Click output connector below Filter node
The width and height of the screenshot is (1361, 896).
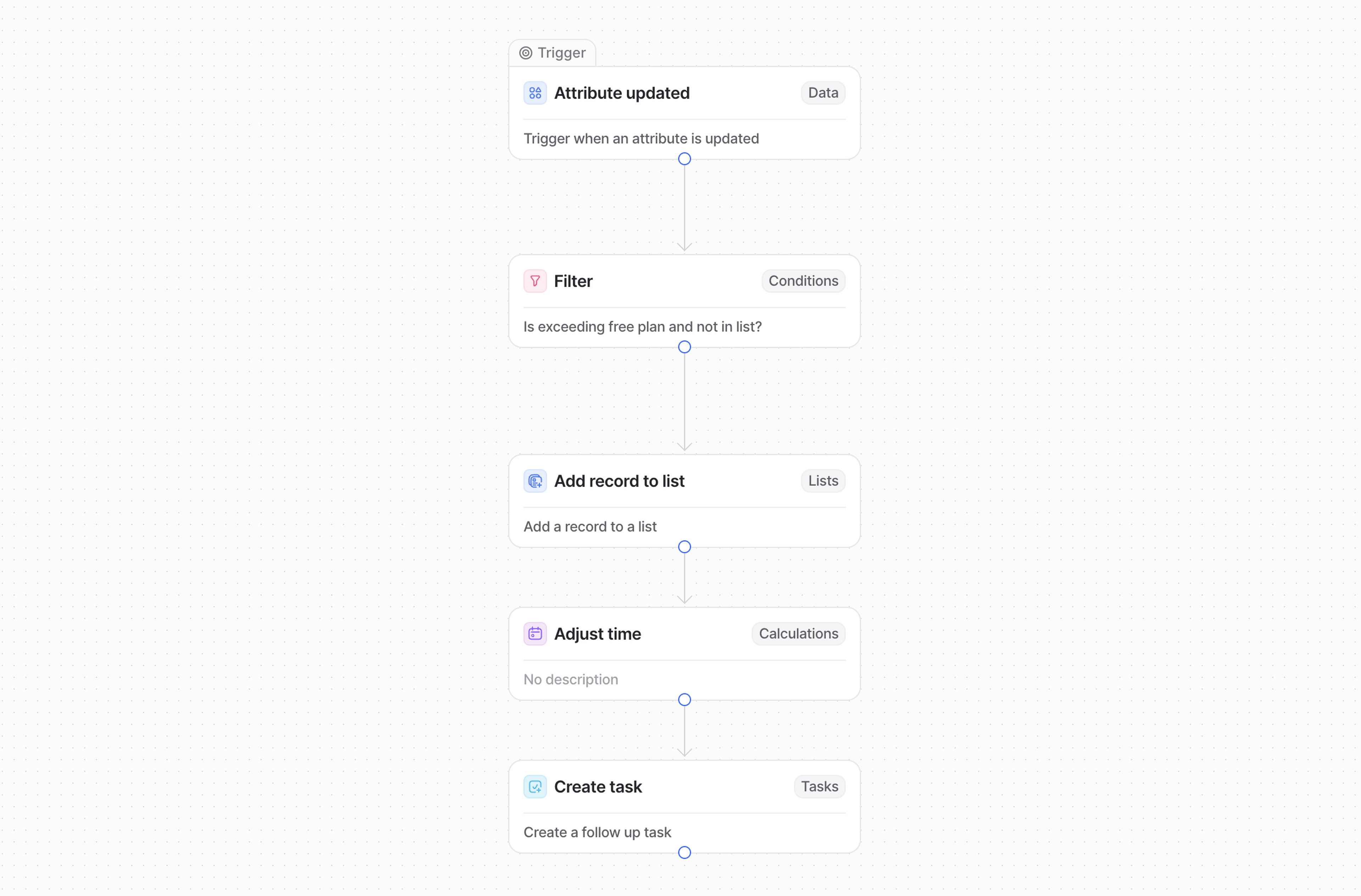(684, 347)
